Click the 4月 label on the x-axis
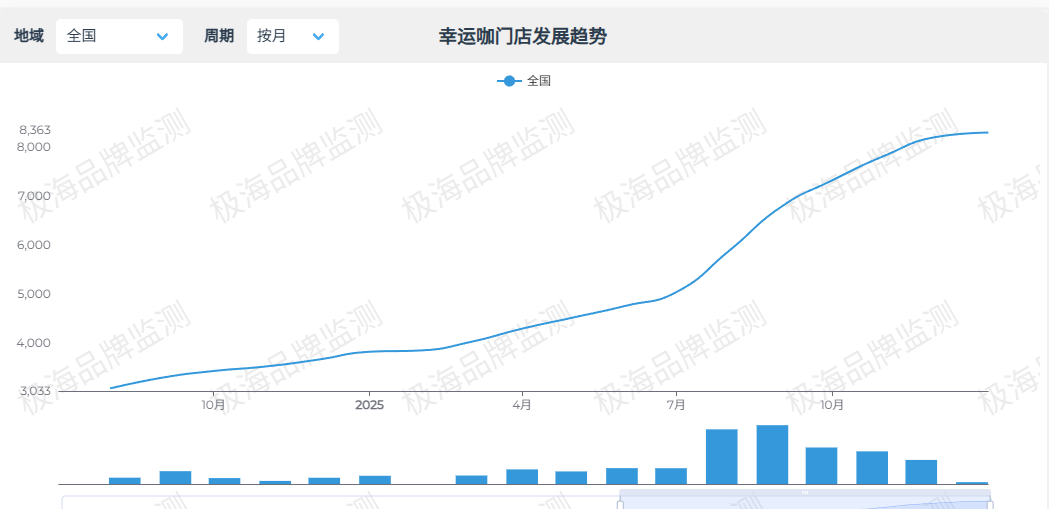This screenshot has height=509, width=1049. click(x=522, y=405)
